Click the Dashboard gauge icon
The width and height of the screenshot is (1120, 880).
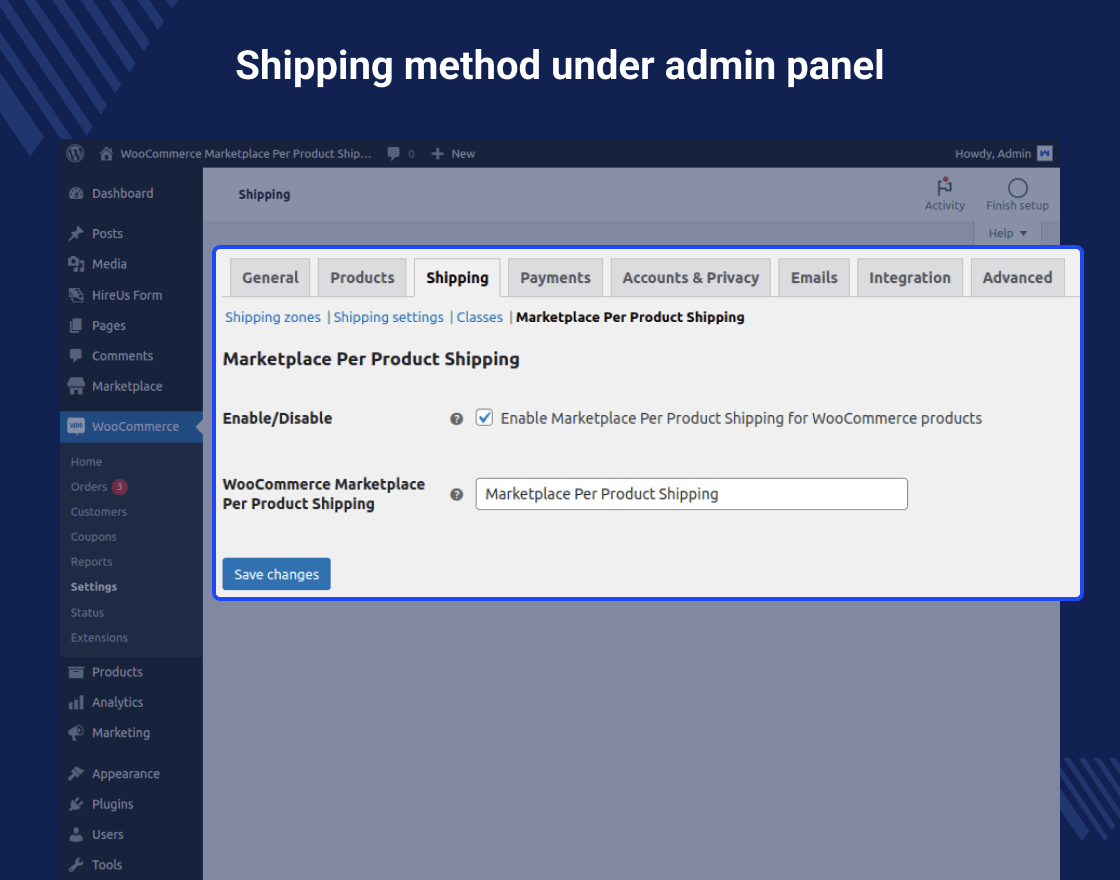(x=76, y=194)
